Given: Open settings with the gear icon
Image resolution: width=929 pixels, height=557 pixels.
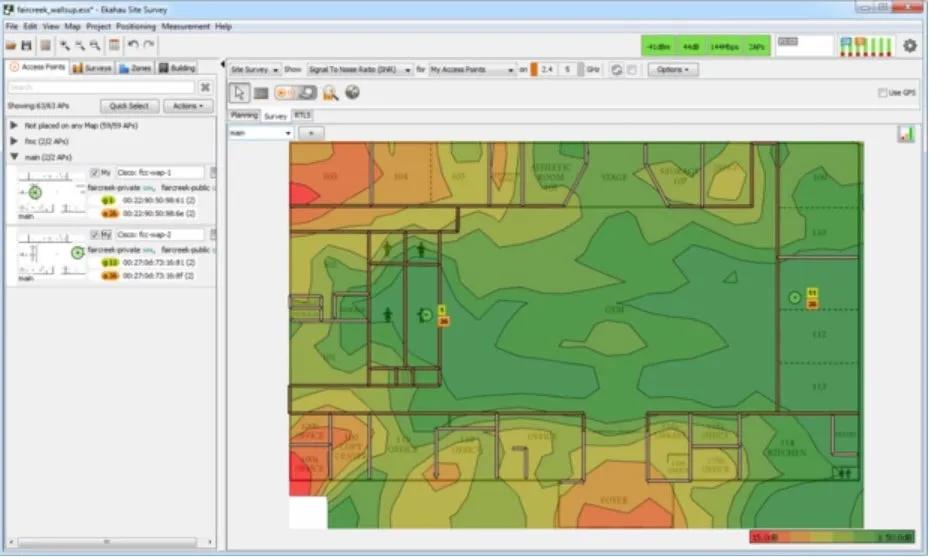Looking at the screenshot, I should (910, 46).
